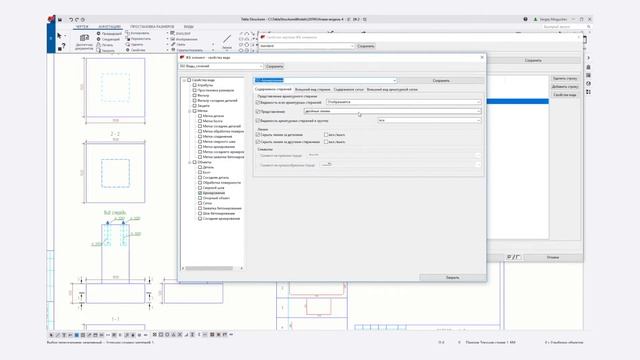
Task: Click the user account icon in the title bar
Action: tap(536, 19)
